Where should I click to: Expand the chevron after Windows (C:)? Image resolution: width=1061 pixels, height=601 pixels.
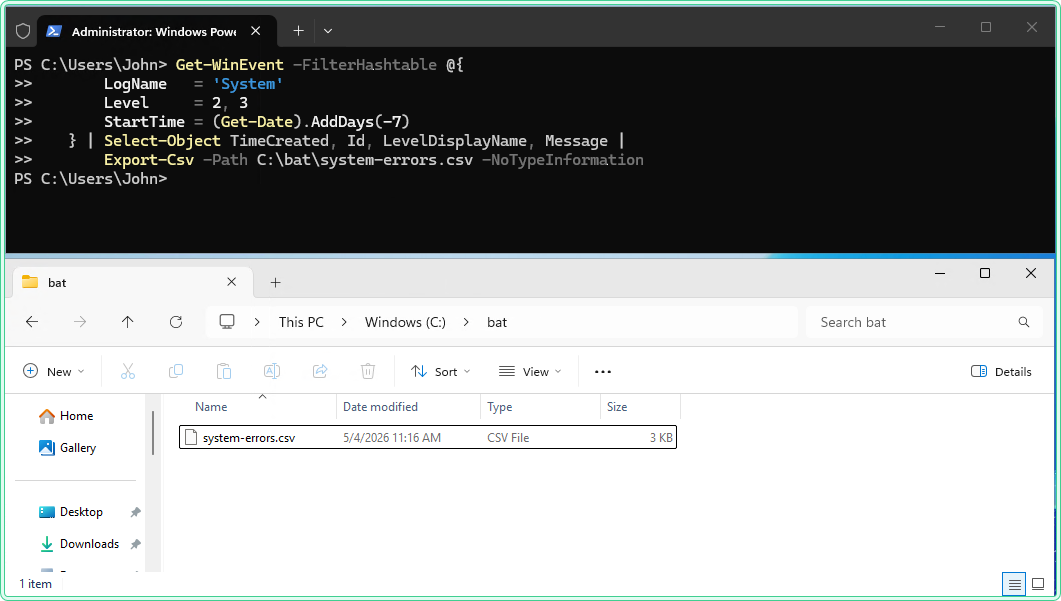[466, 322]
